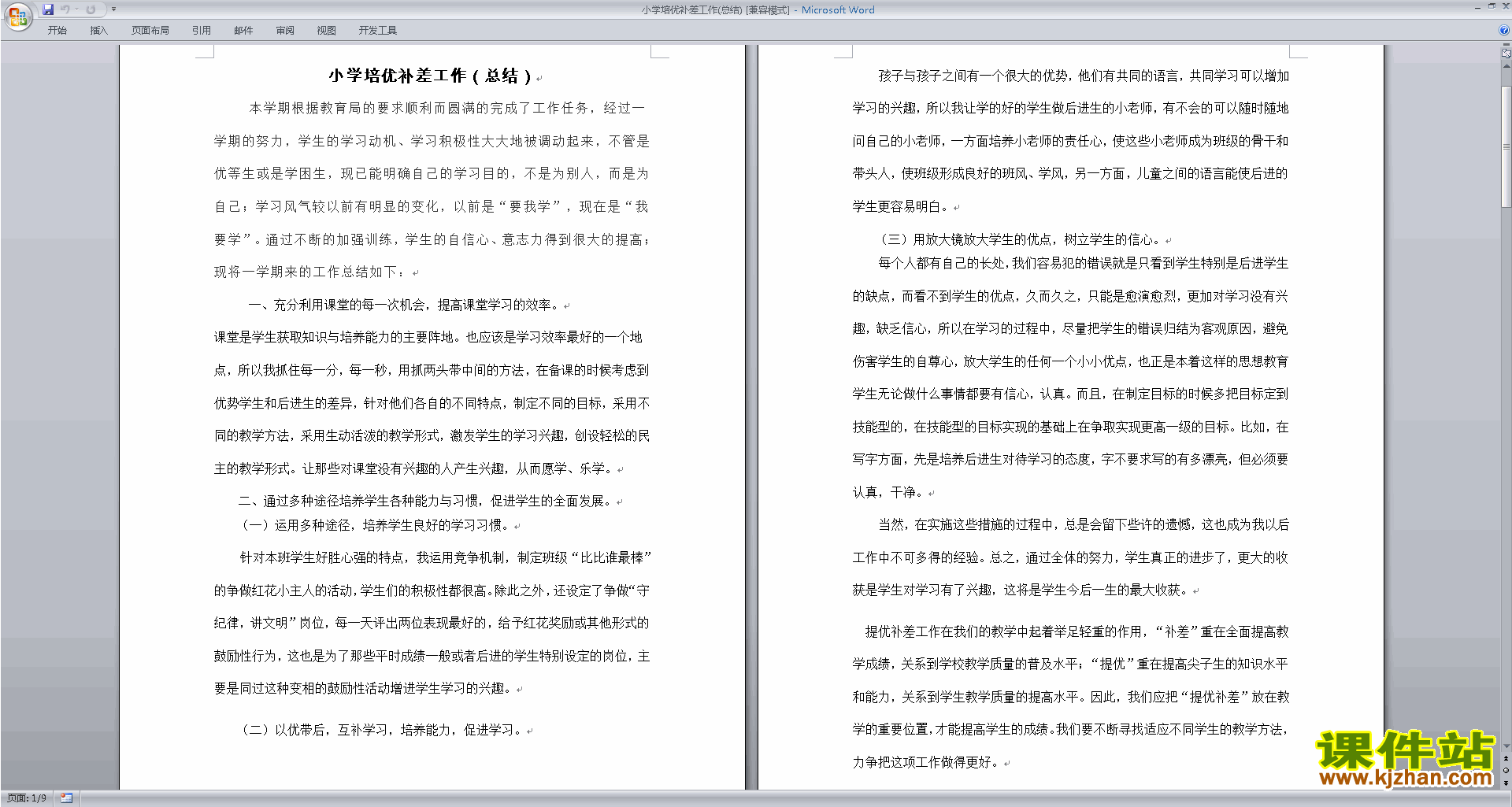This screenshot has height=807, width=1512.
Task: Click the ruler toggle icon above scrollbar
Action: point(1506,54)
